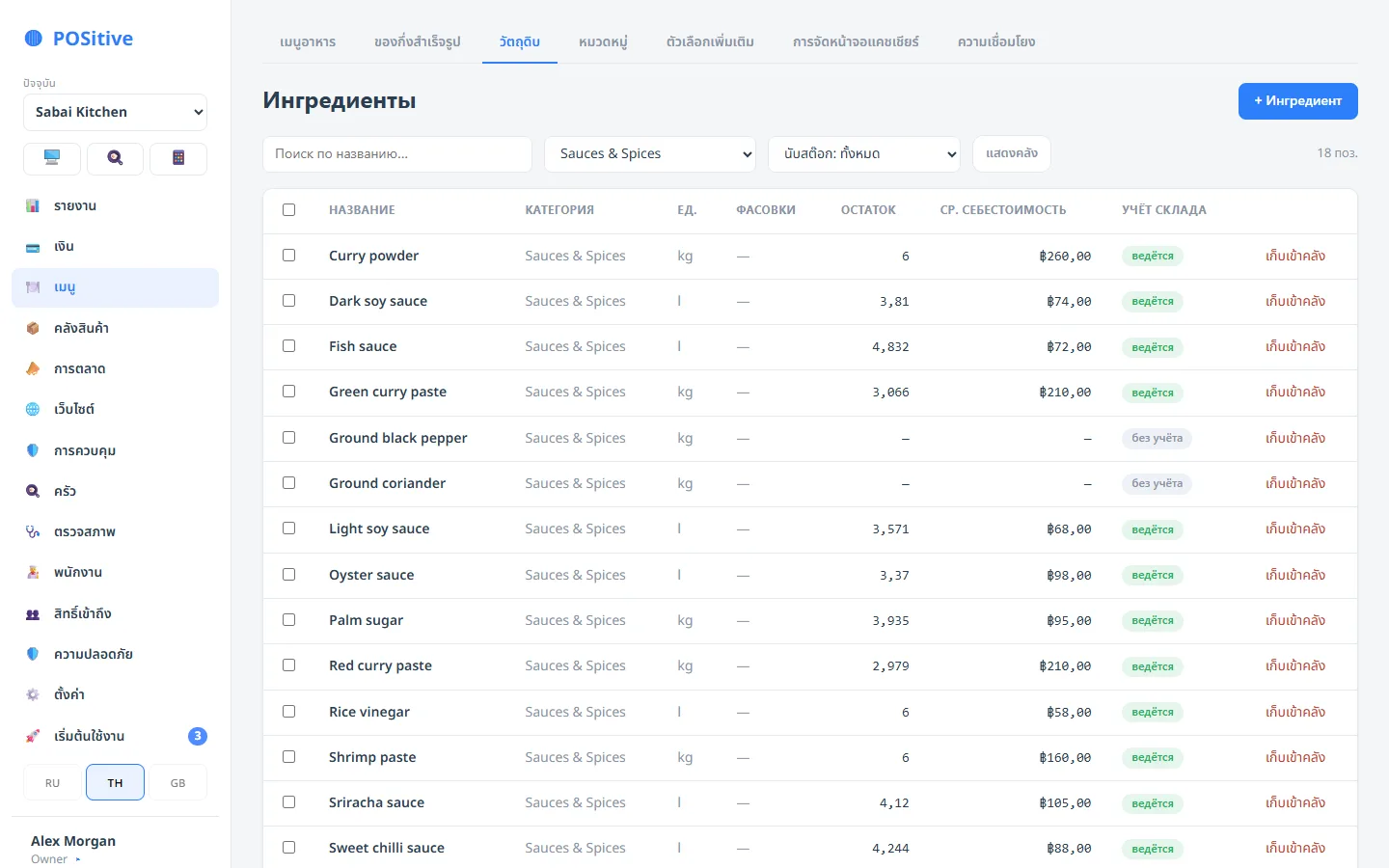1389x868 pixels.
Task: Switch language to RU
Action: [52, 783]
